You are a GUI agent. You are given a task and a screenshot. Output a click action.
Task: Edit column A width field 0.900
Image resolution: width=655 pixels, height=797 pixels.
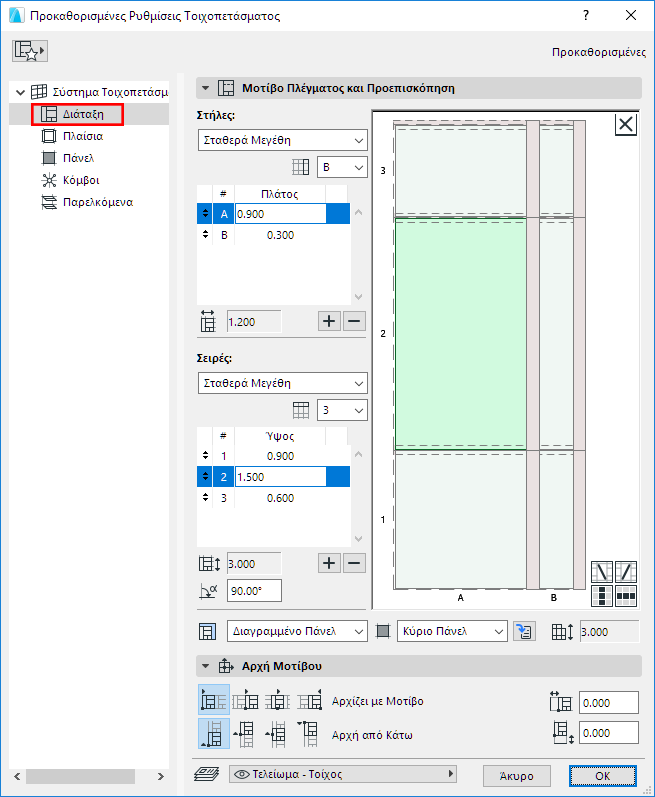click(x=280, y=214)
